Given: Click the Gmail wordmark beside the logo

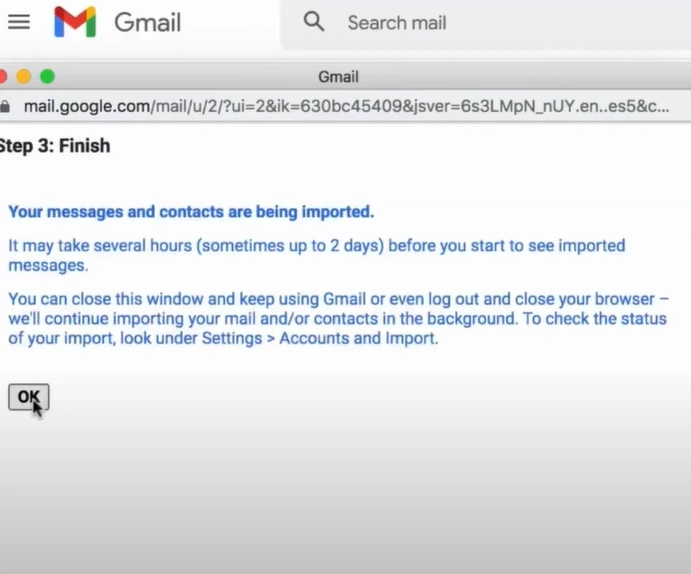Looking at the screenshot, I should pos(148,22).
